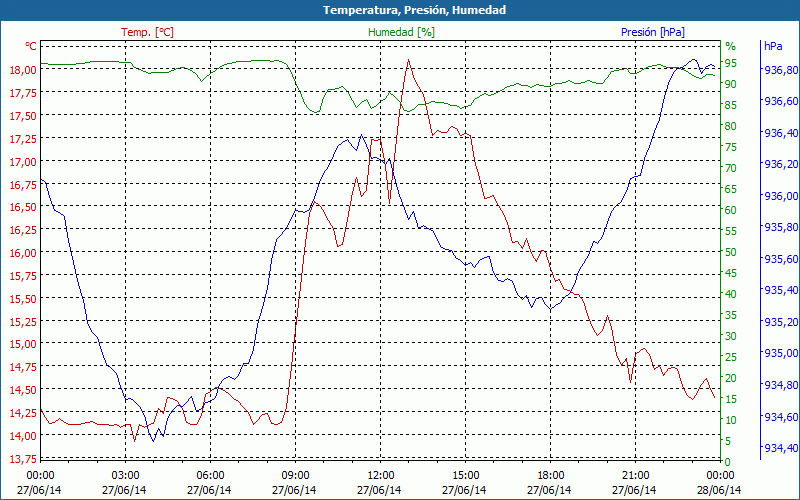Pick the 15,50 temperature axis value
Screen dimensions: 800x500
click(x=23, y=298)
